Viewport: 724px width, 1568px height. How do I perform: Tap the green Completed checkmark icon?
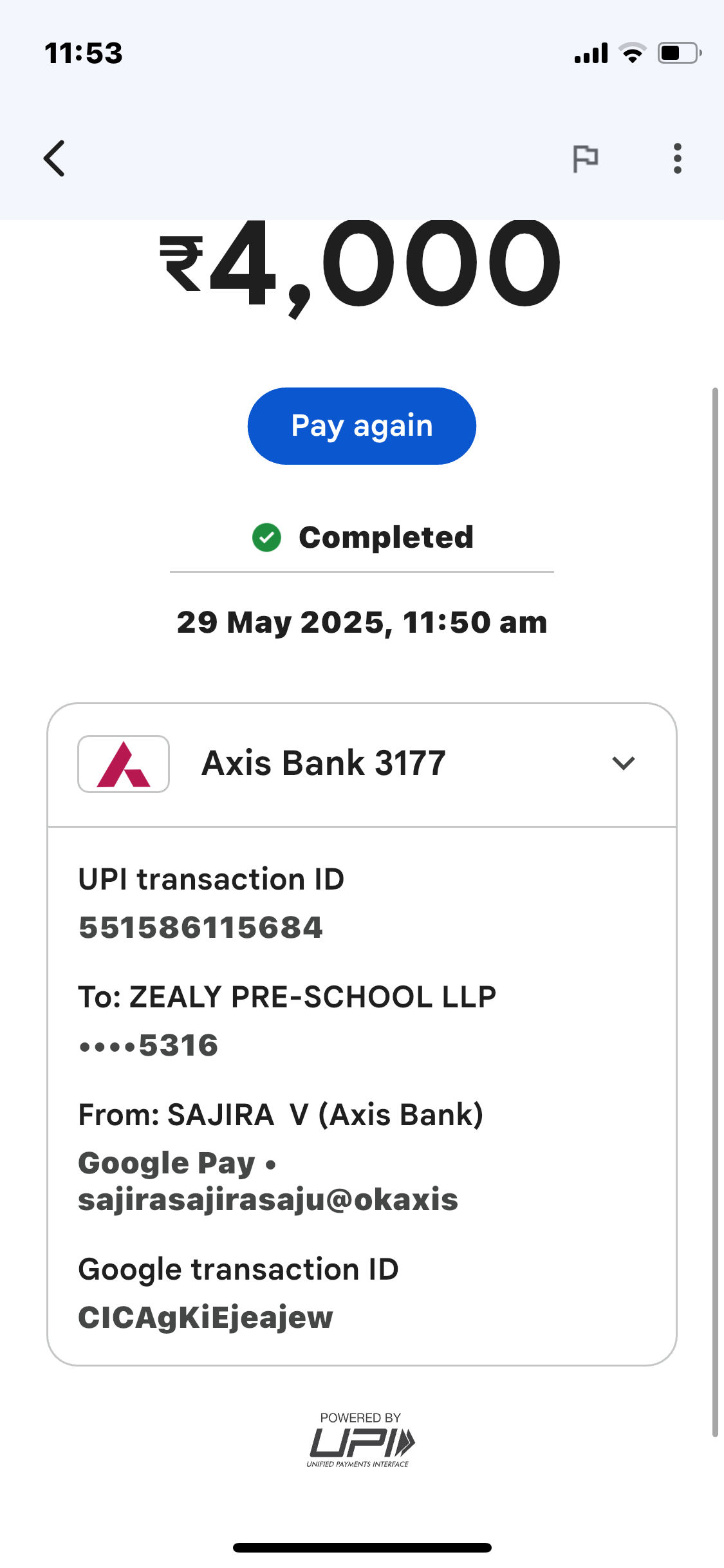point(266,537)
